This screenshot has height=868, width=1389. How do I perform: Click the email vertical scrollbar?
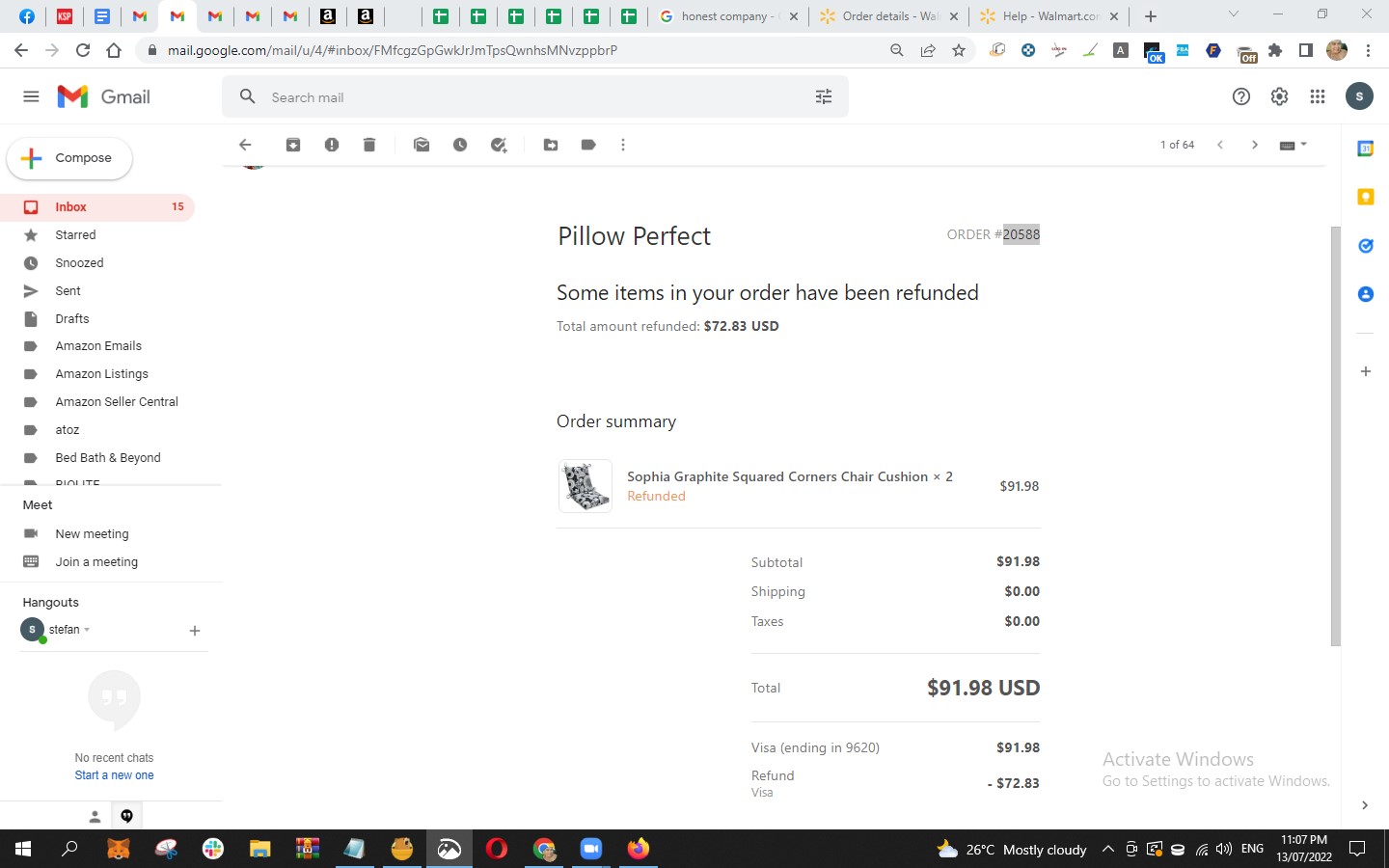[x=1336, y=436]
